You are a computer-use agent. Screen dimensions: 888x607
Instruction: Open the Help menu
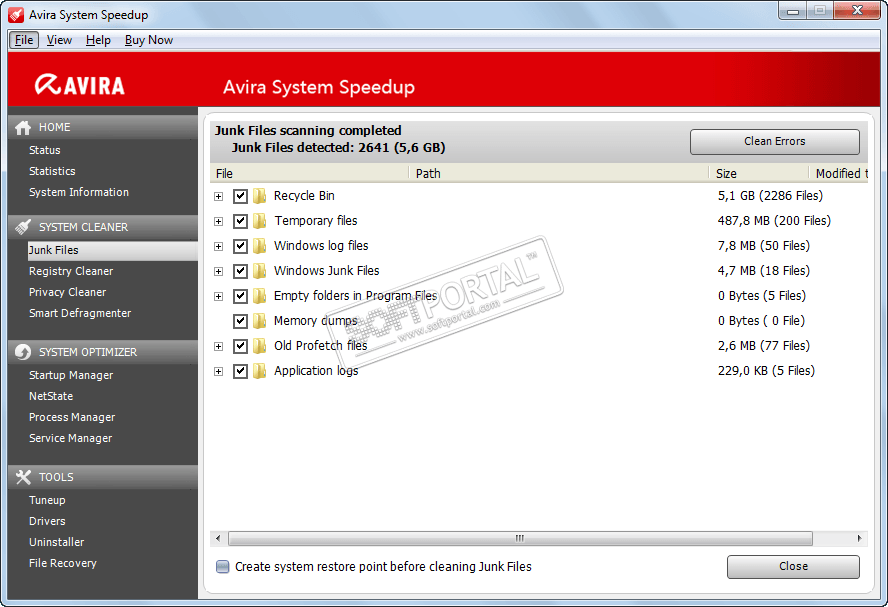98,40
